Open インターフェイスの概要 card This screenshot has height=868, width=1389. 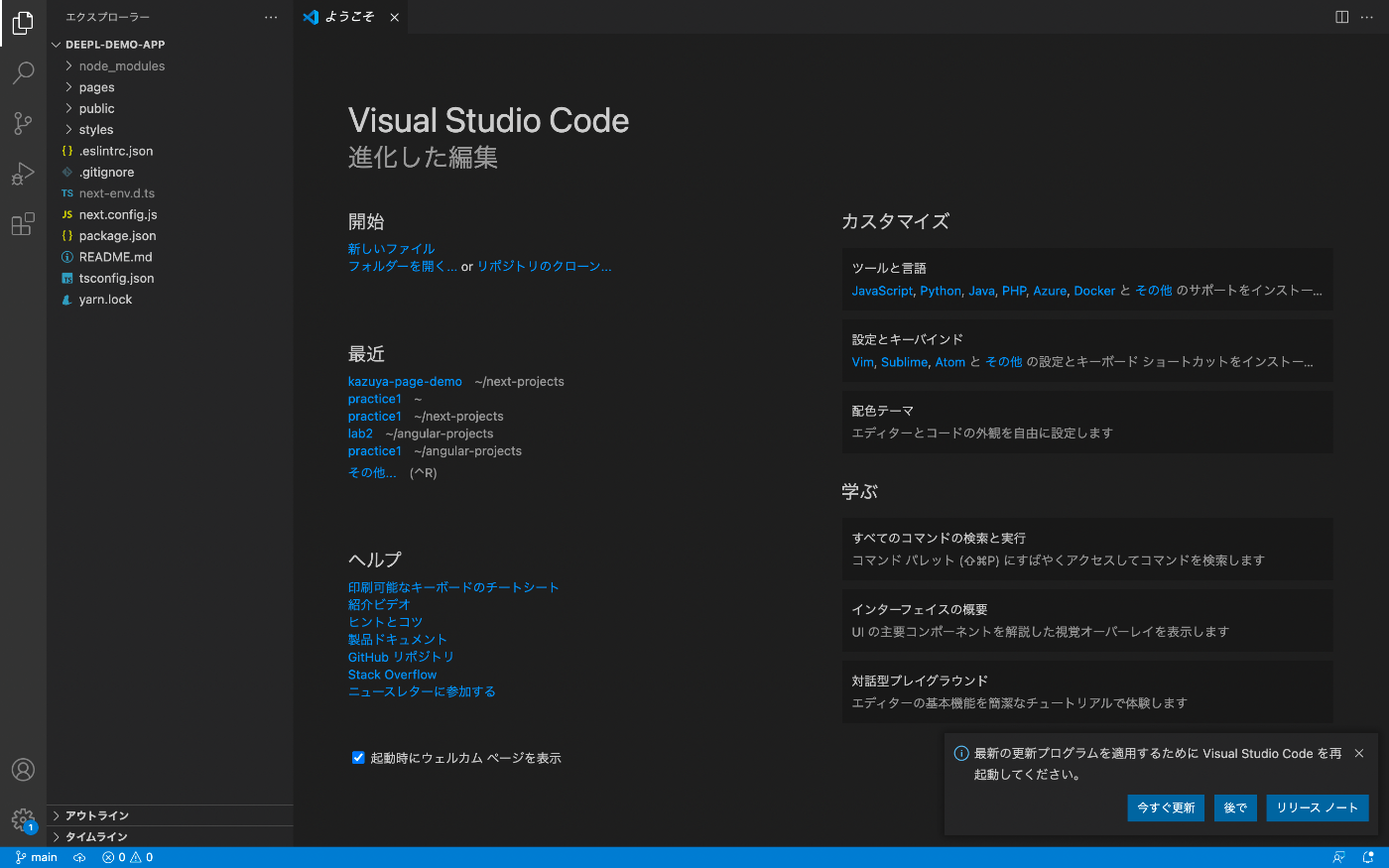click(1087, 620)
